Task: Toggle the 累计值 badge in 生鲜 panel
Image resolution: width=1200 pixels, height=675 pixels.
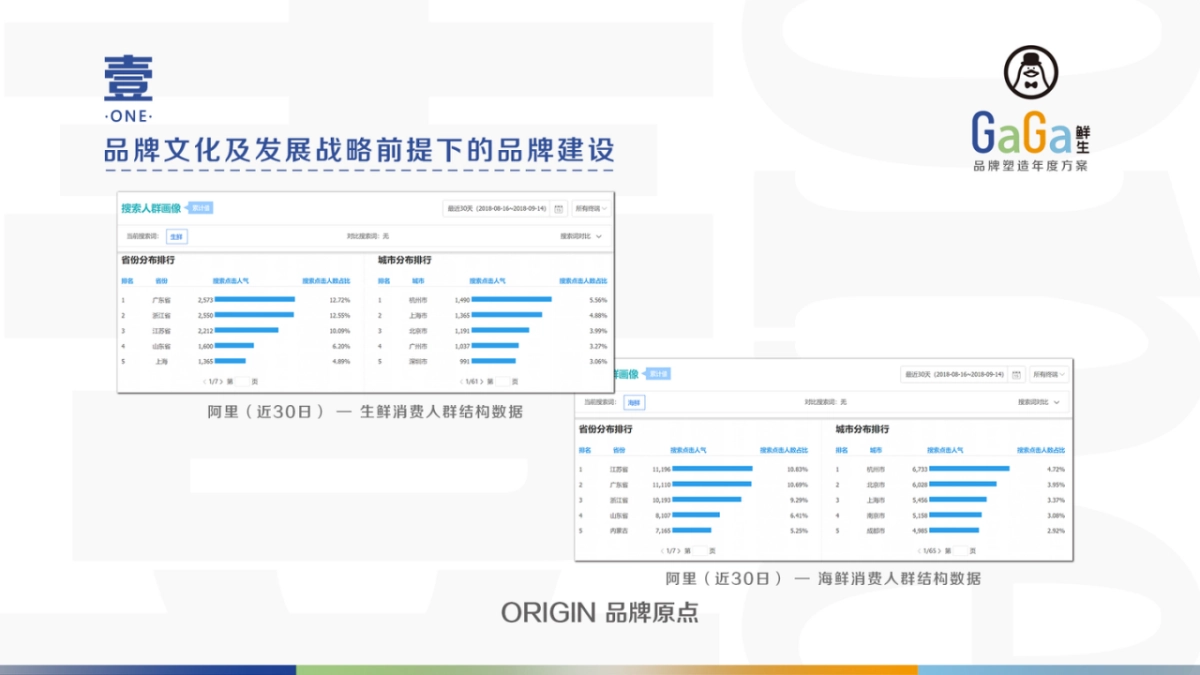Action: [x=201, y=208]
